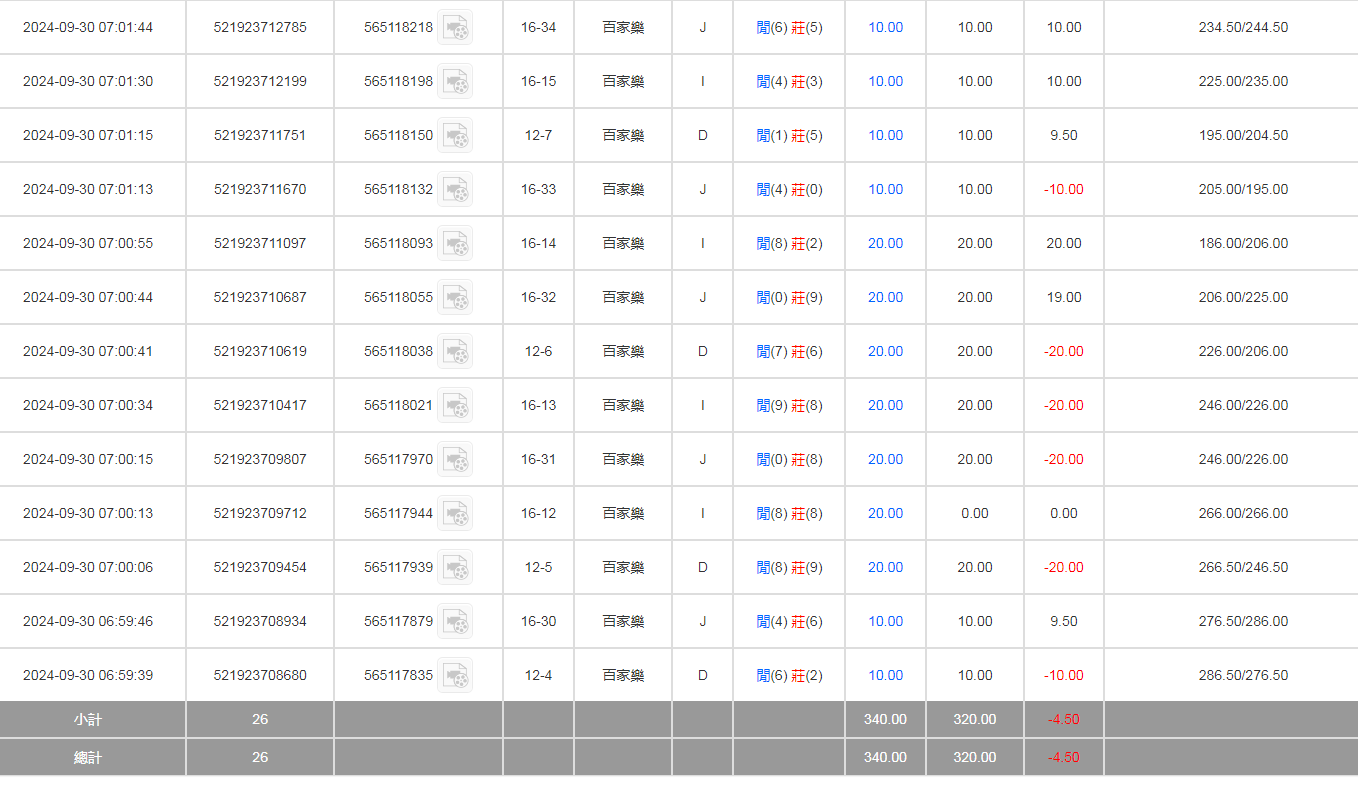1358x785 pixels.
Task: Play replay icon beside round 565118150
Action: coord(455,136)
